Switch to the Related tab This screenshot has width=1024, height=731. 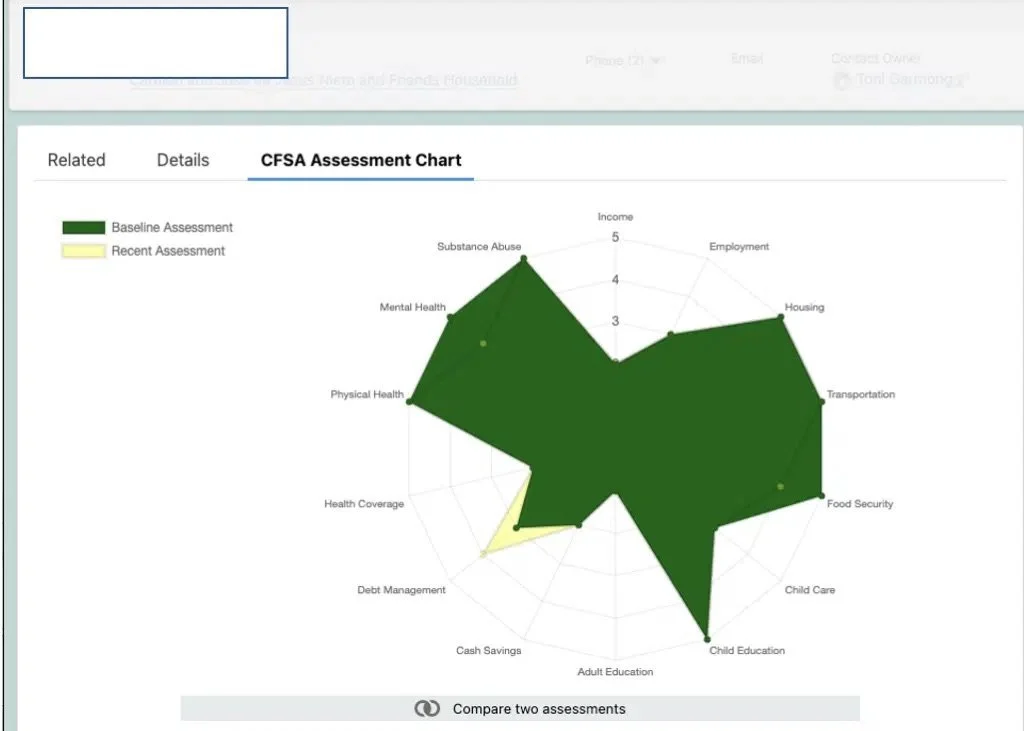76,160
